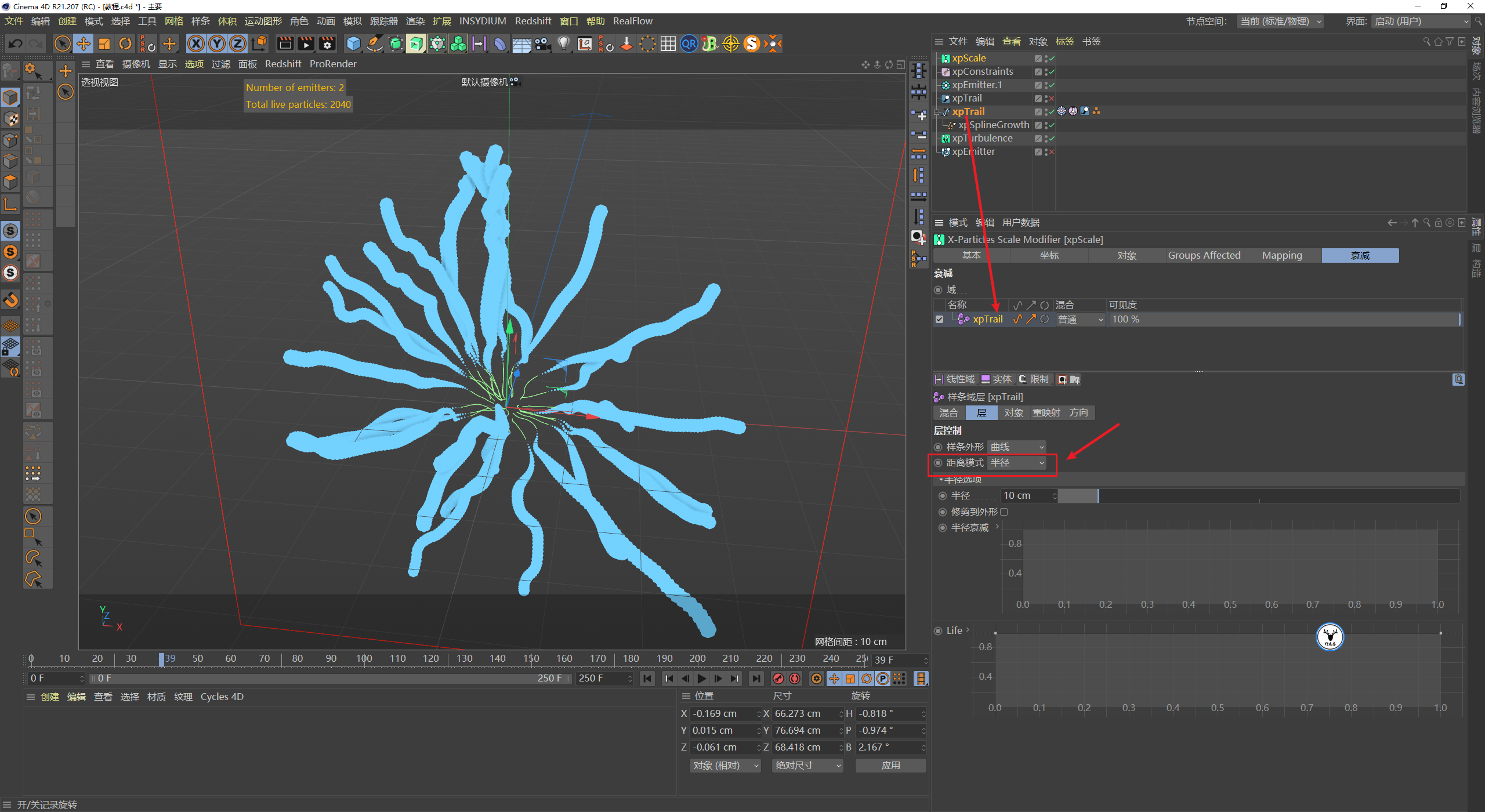
Task: Add a cube primitive object
Action: click(x=354, y=43)
